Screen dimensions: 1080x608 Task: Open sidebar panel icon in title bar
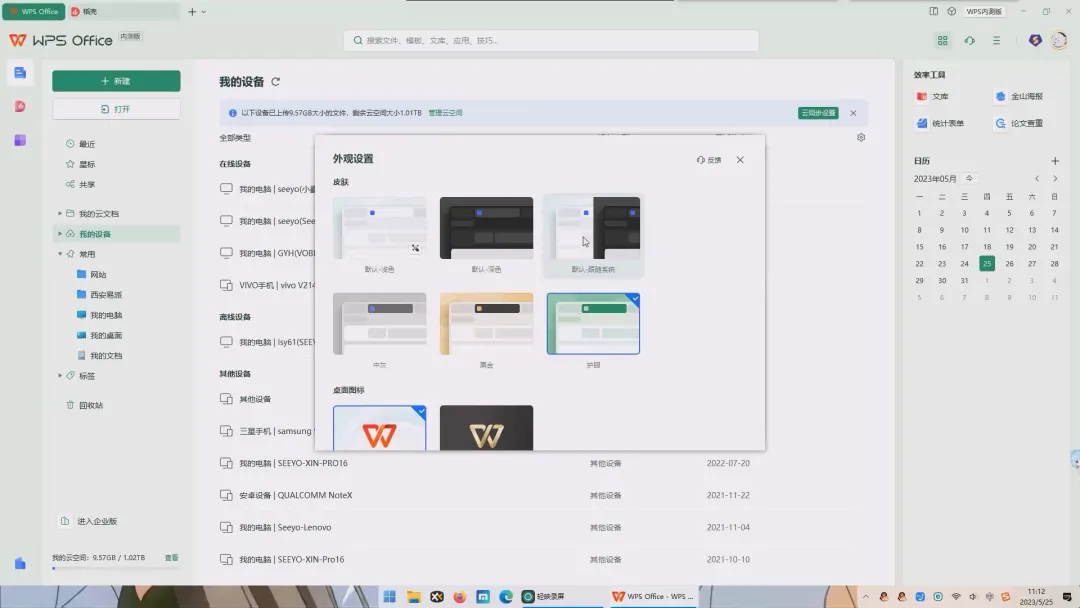(x=933, y=11)
